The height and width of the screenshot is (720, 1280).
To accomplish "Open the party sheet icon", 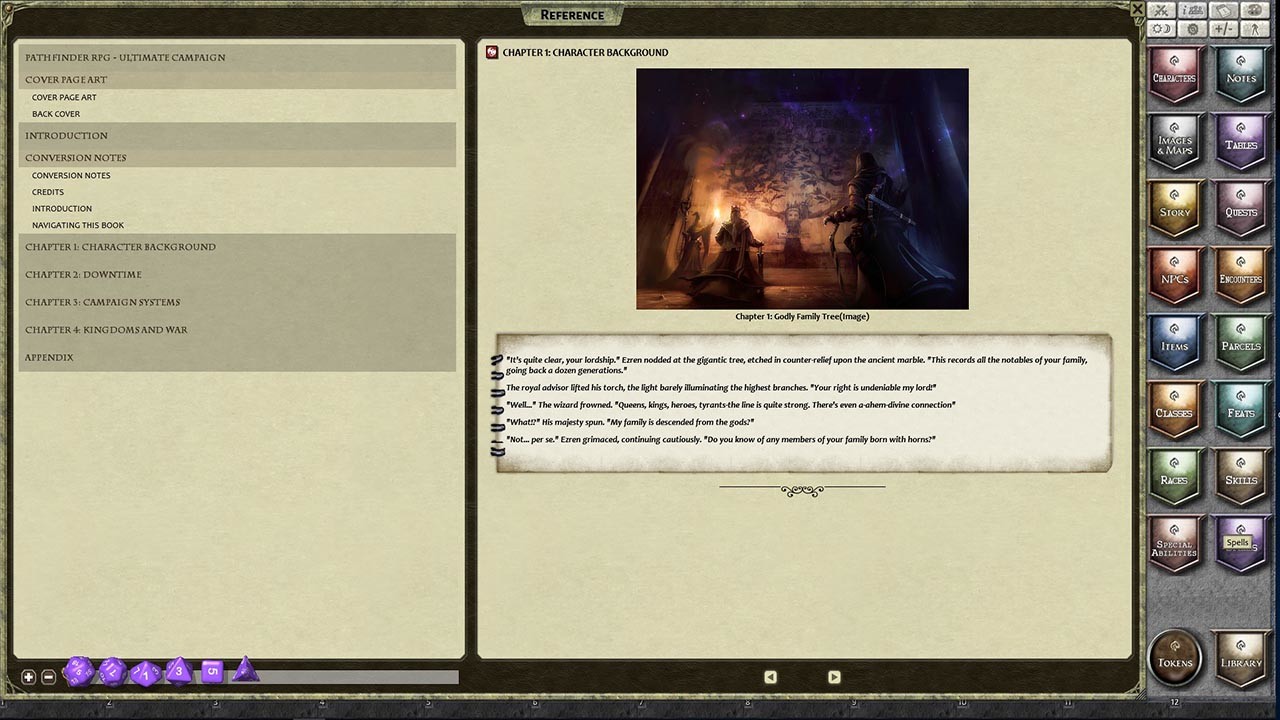I will pos(1192,10).
